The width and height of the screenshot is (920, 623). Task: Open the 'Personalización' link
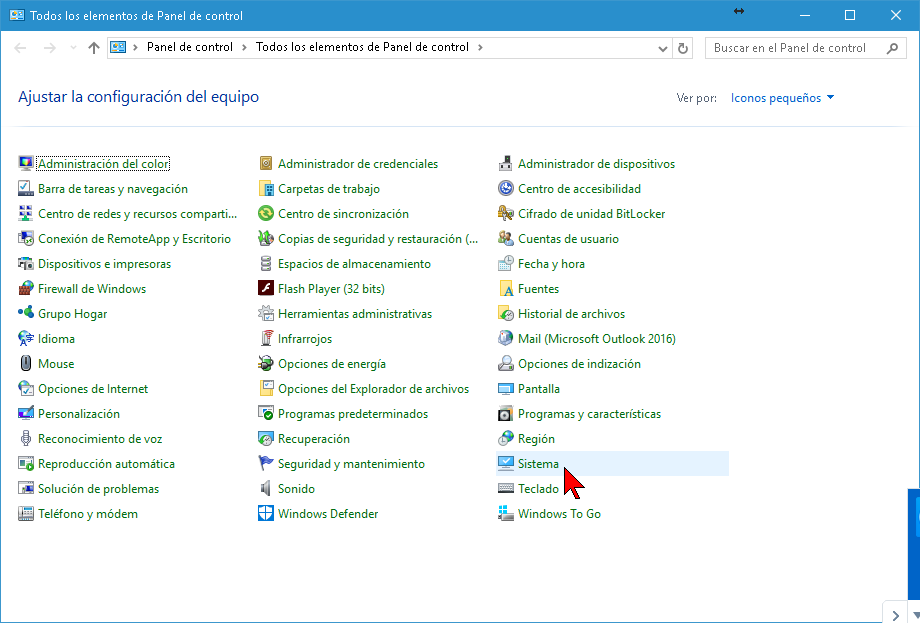(x=79, y=414)
